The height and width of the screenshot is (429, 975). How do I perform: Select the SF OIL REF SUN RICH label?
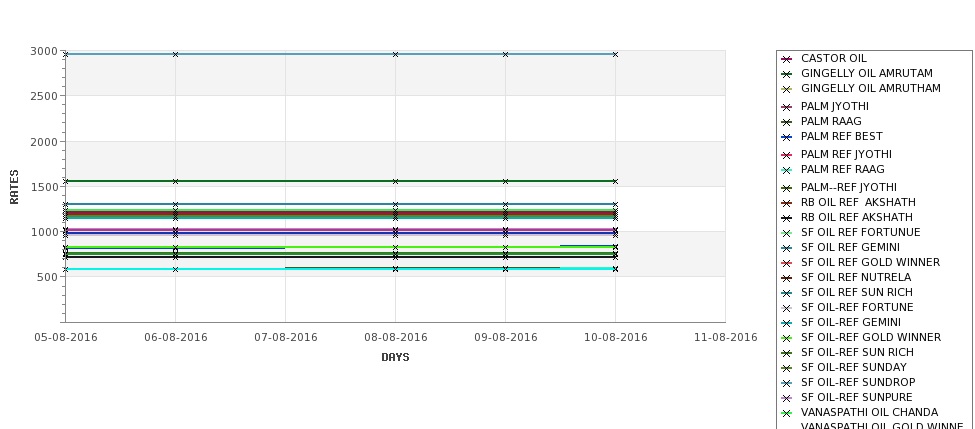[x=857, y=292]
